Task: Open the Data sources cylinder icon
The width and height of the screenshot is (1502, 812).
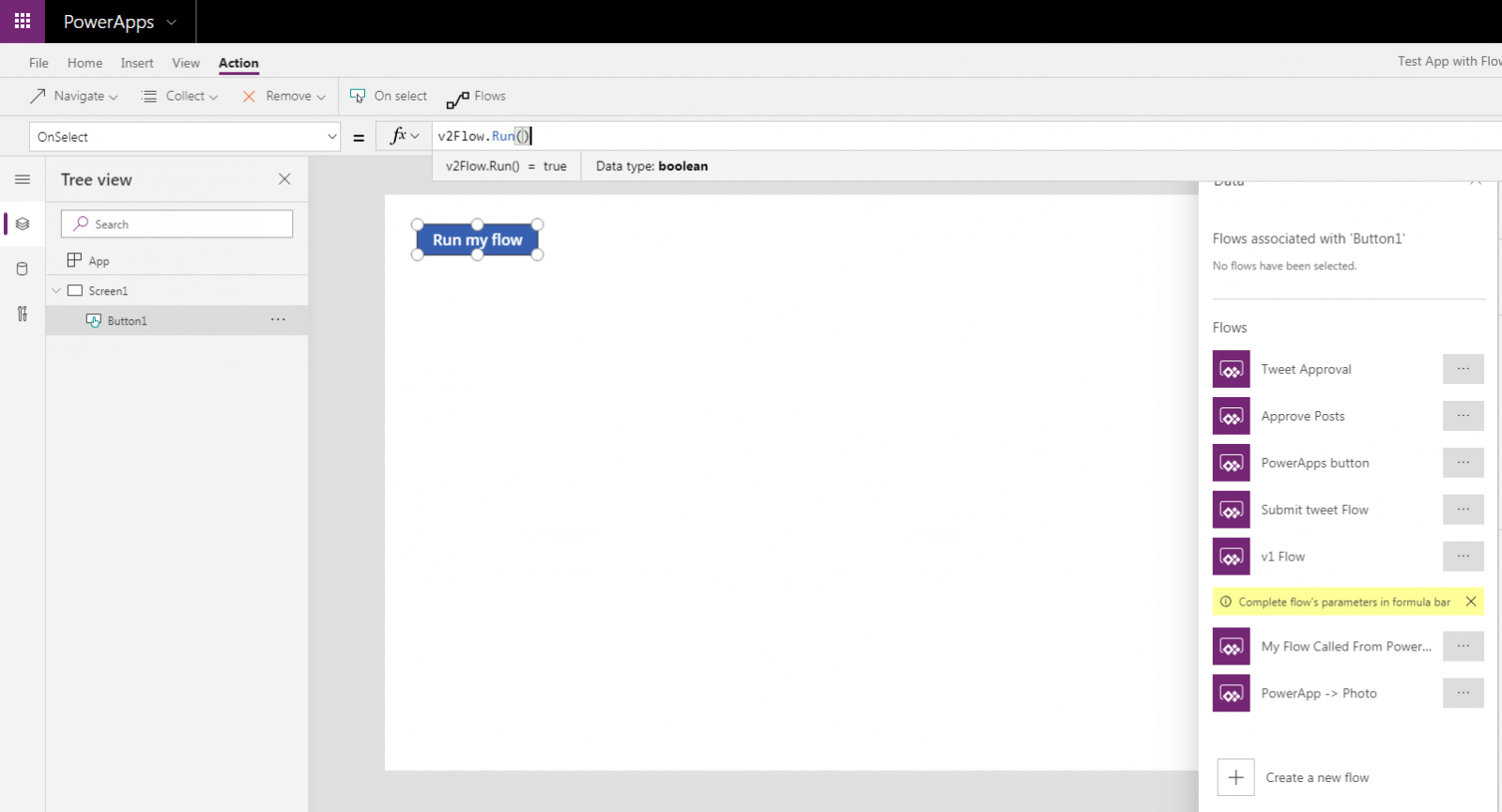Action: point(23,269)
